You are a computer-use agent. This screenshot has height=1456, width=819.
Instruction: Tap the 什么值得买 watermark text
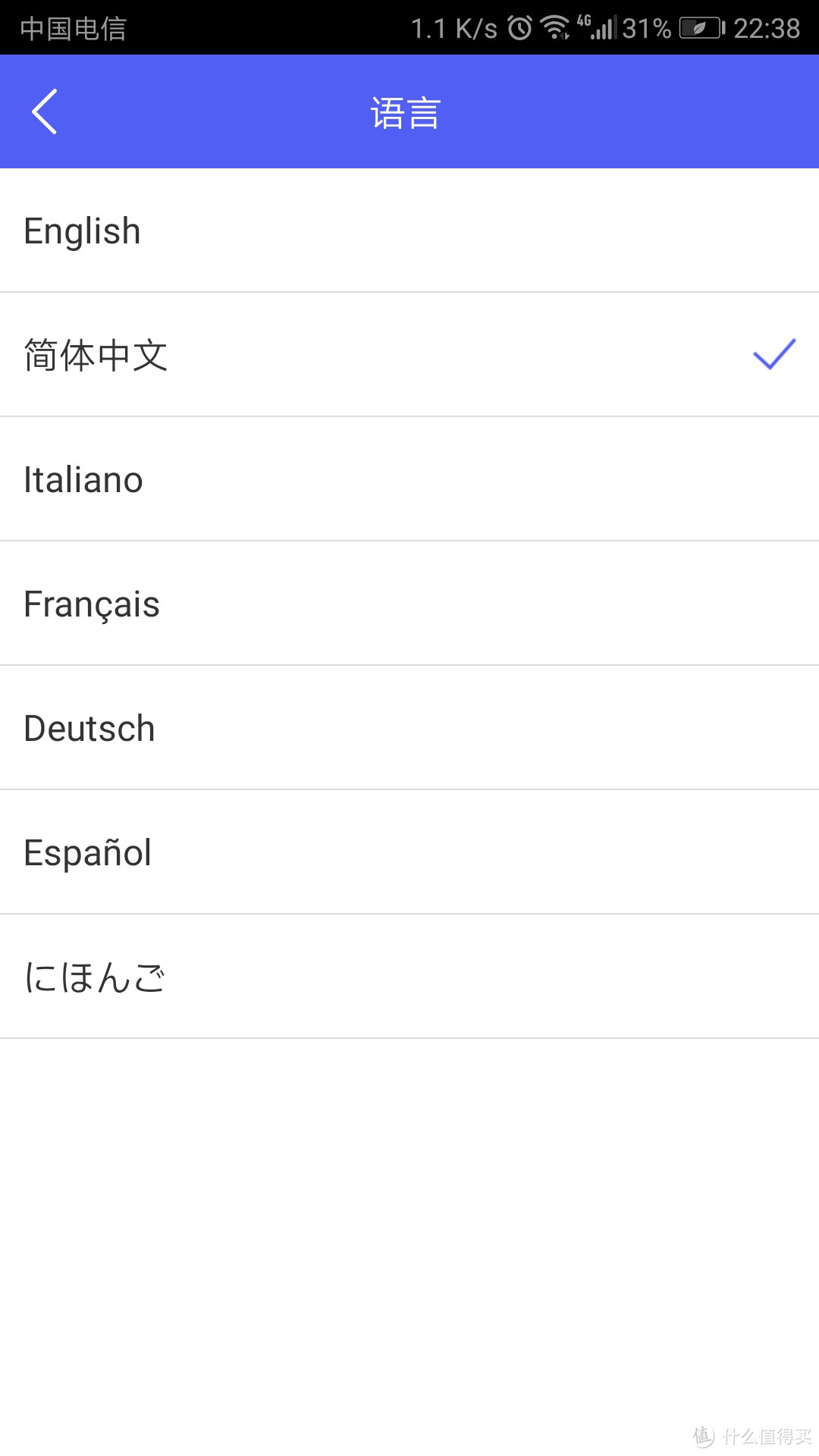[x=767, y=1436]
